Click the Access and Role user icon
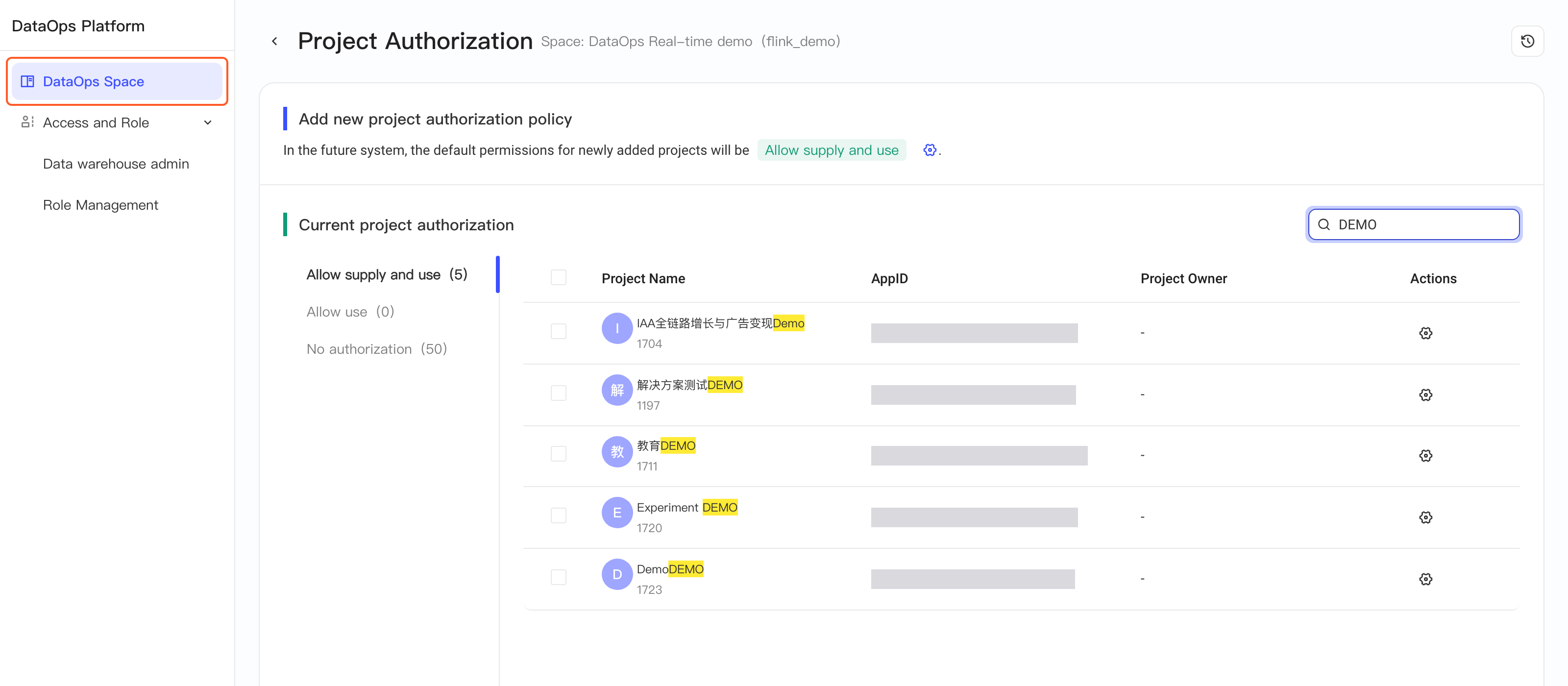 point(27,122)
